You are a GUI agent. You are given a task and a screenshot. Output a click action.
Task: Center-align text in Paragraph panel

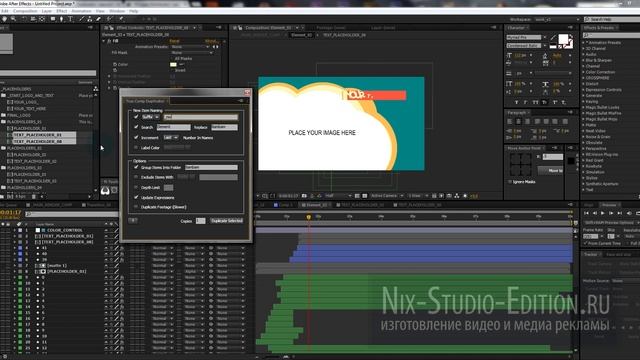pos(518,121)
